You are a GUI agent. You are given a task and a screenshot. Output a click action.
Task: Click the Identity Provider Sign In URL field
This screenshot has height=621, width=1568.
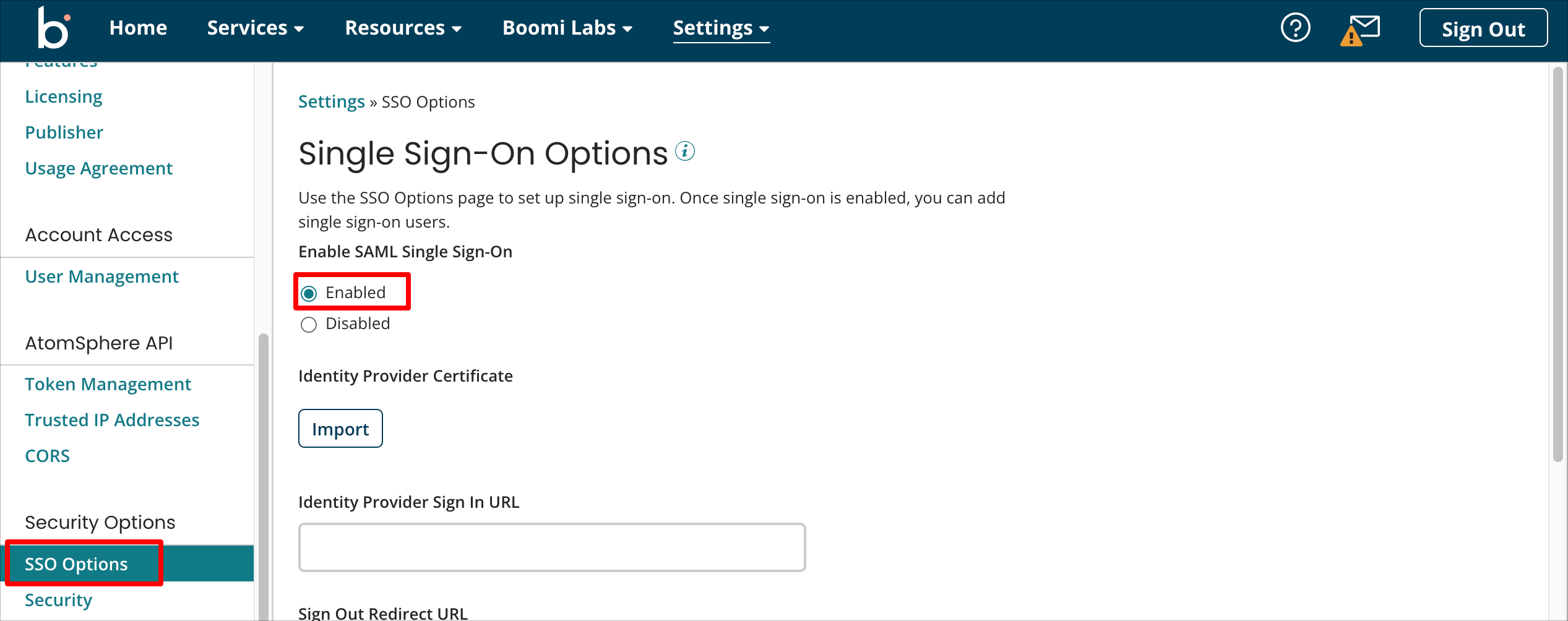[552, 547]
